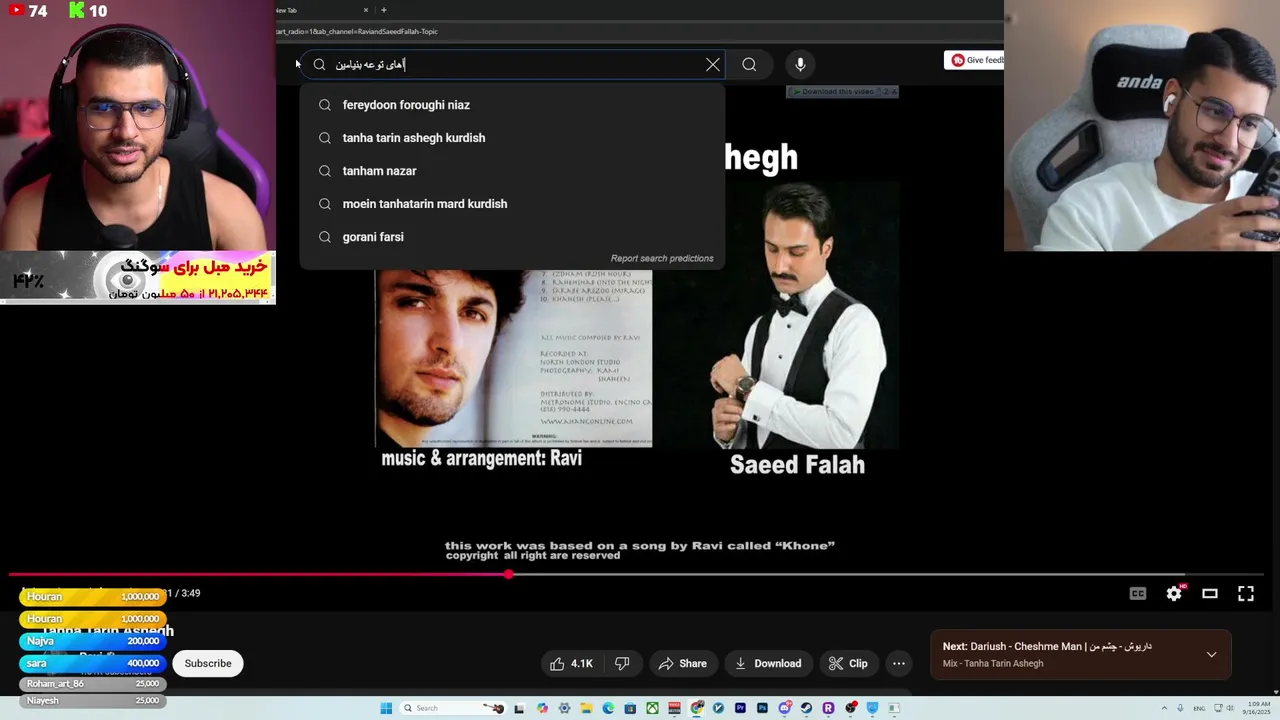Image resolution: width=1280 pixels, height=720 pixels.
Task: Open Microsoft Store from taskbar
Action: pyautogui.click(x=630, y=708)
